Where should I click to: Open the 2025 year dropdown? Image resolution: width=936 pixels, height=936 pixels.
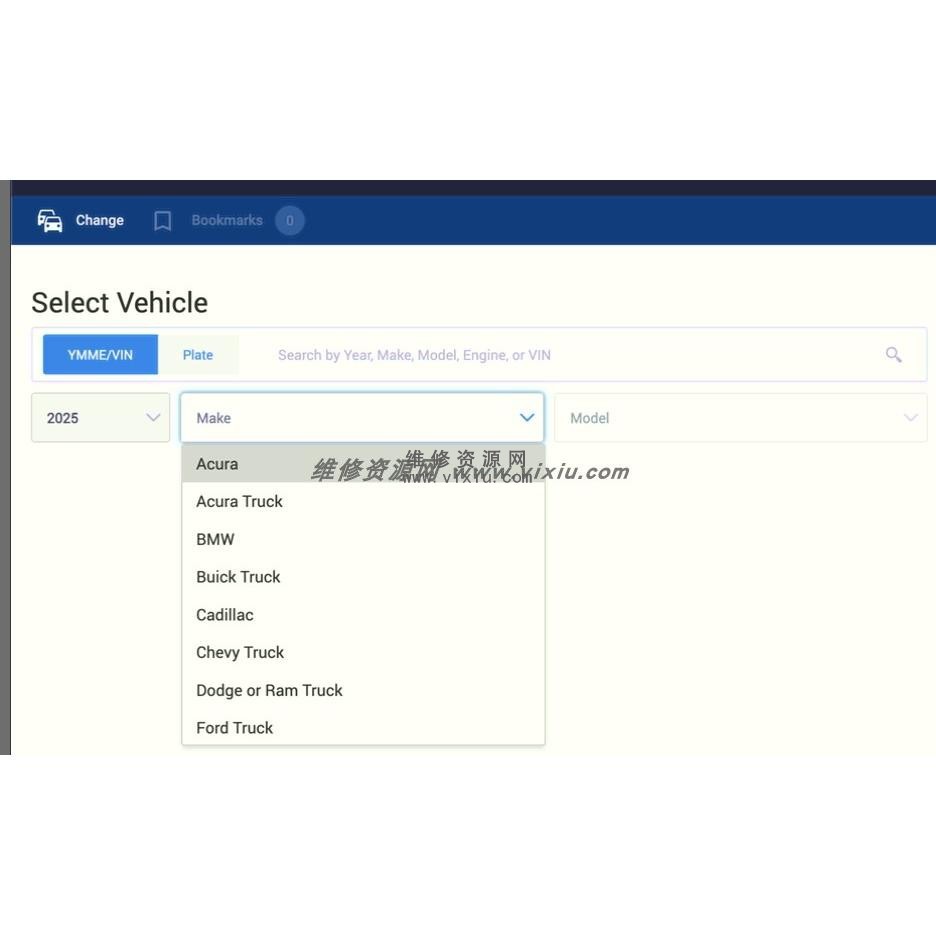(x=100, y=418)
